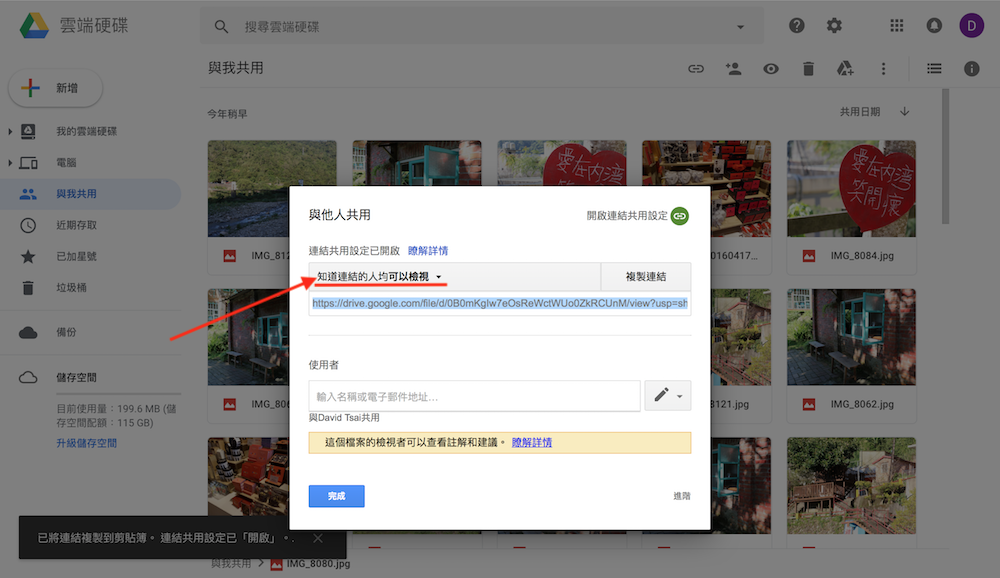The image size is (1000, 578).
Task: Click the "get shareable link" toolbar icon
Action: pyautogui.click(x=695, y=68)
